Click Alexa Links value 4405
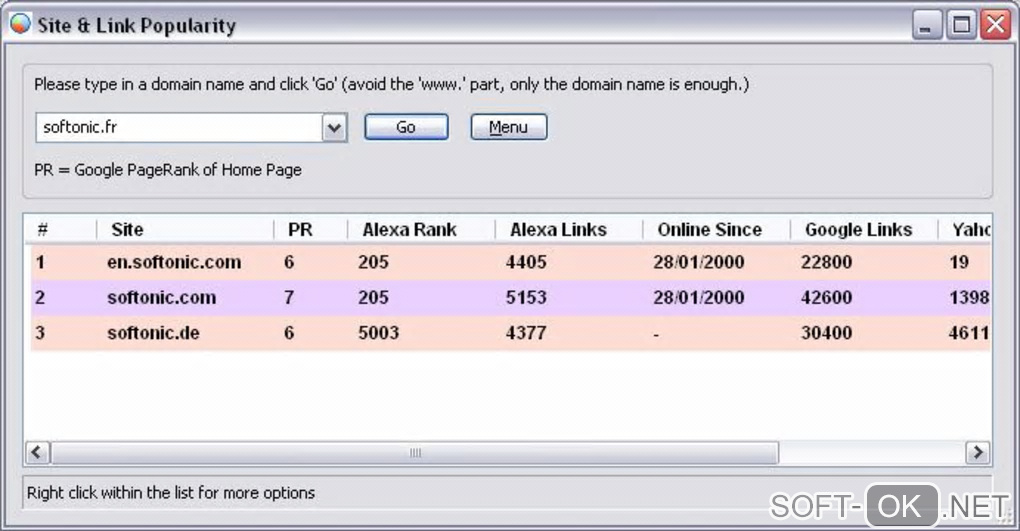 click(x=526, y=262)
